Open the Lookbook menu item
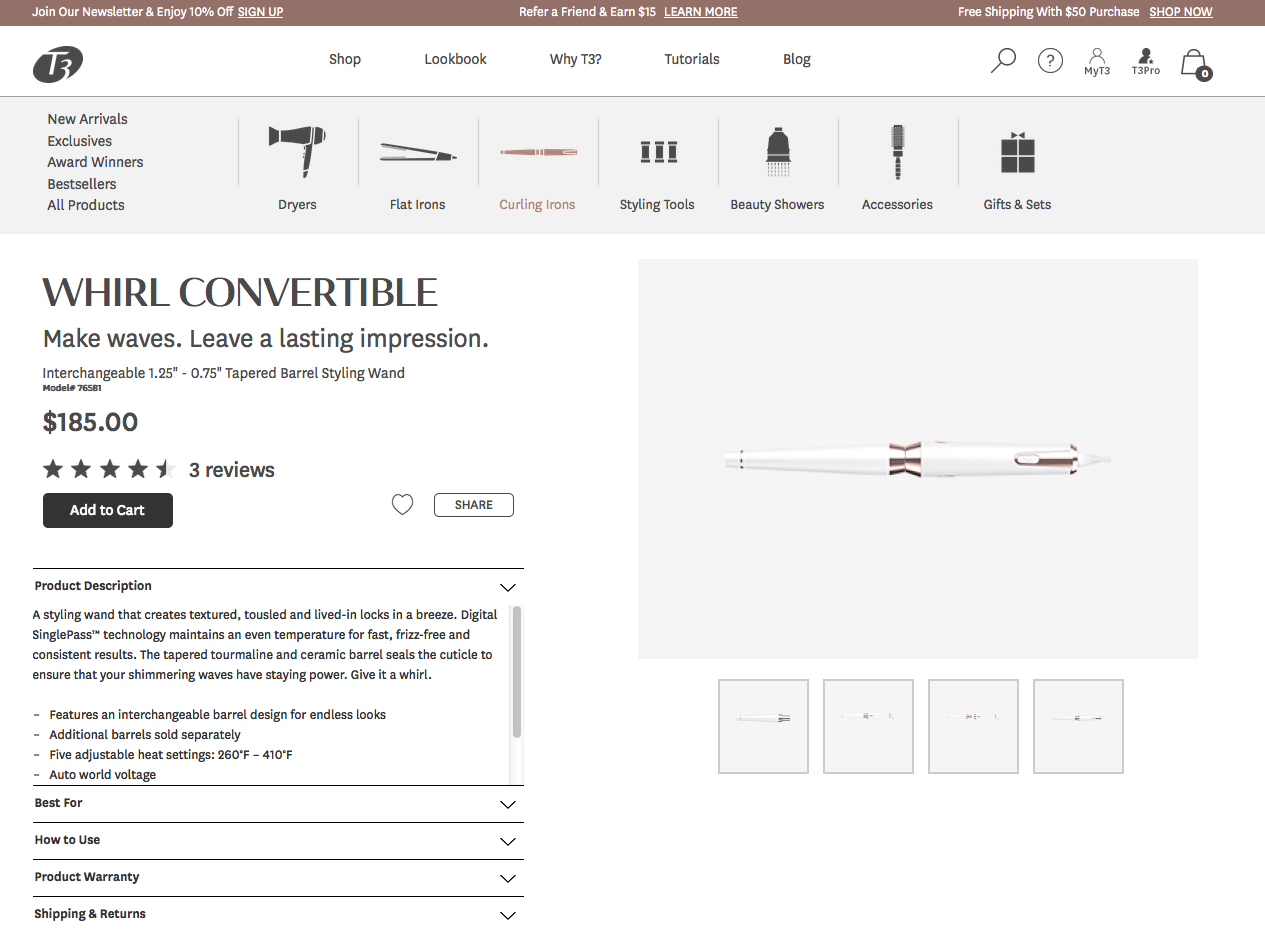 click(455, 59)
